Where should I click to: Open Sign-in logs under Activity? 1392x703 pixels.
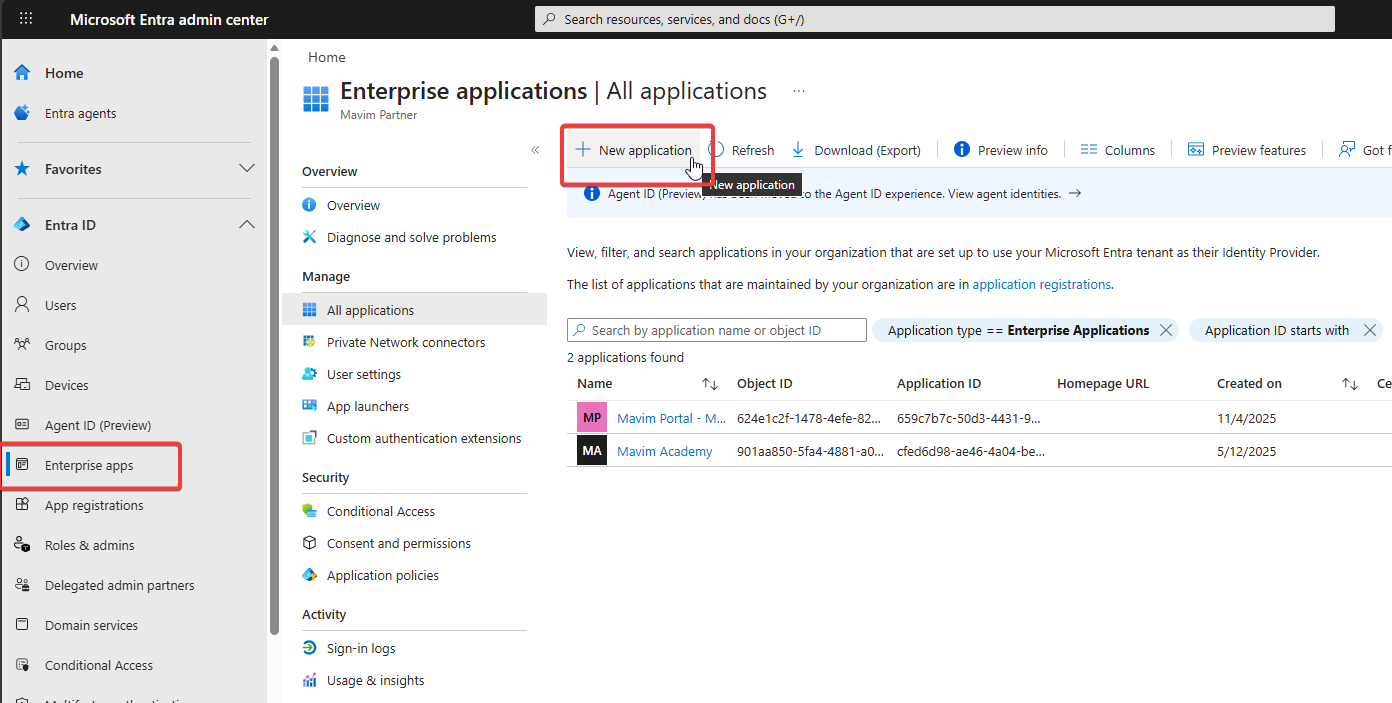(x=360, y=648)
